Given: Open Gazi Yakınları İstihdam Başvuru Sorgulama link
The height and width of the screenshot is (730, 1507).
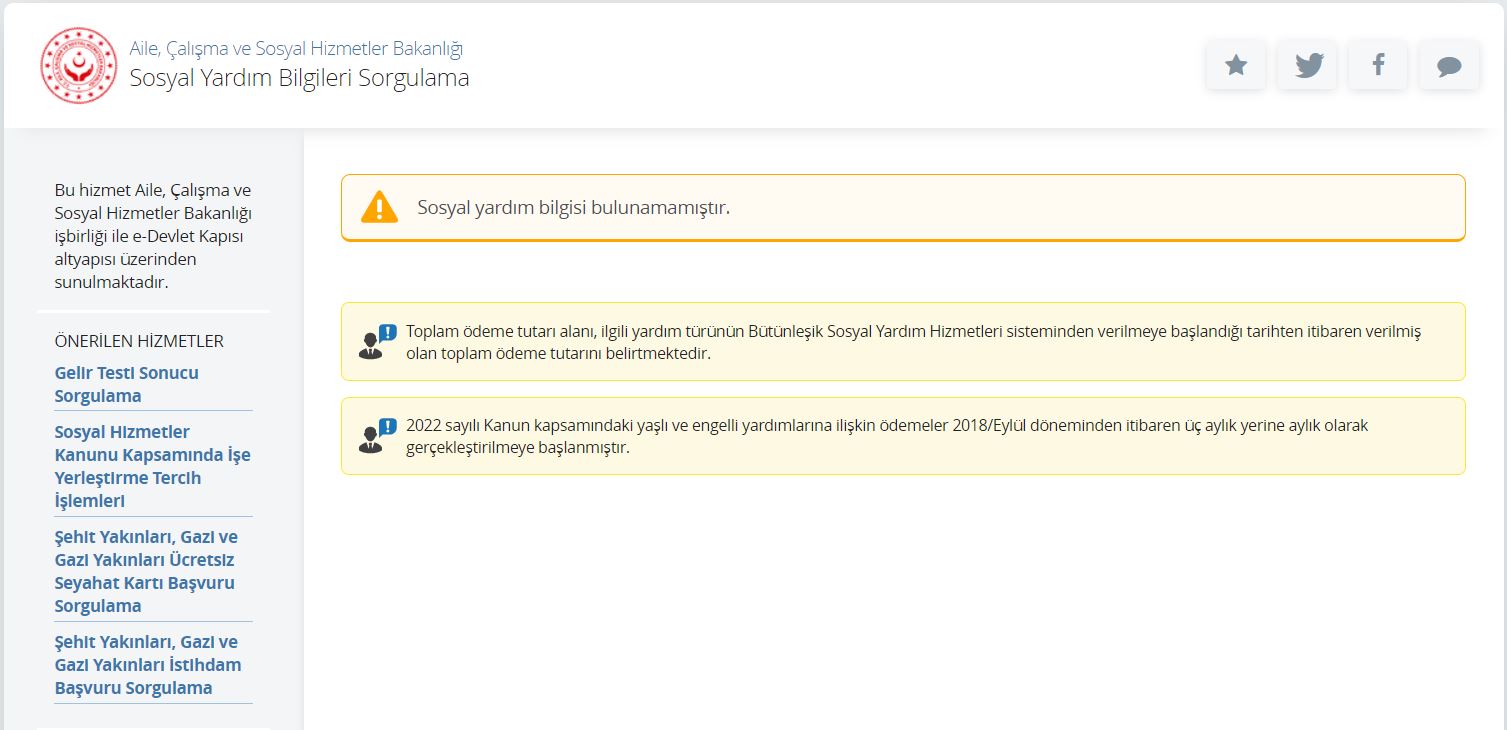Looking at the screenshot, I should point(147,664).
